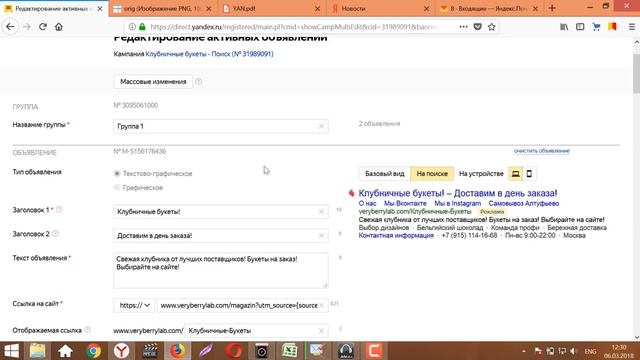Viewport: 640px width, 360px height.
Task: Open the yellow bookmark extension icon
Action: point(612,27)
